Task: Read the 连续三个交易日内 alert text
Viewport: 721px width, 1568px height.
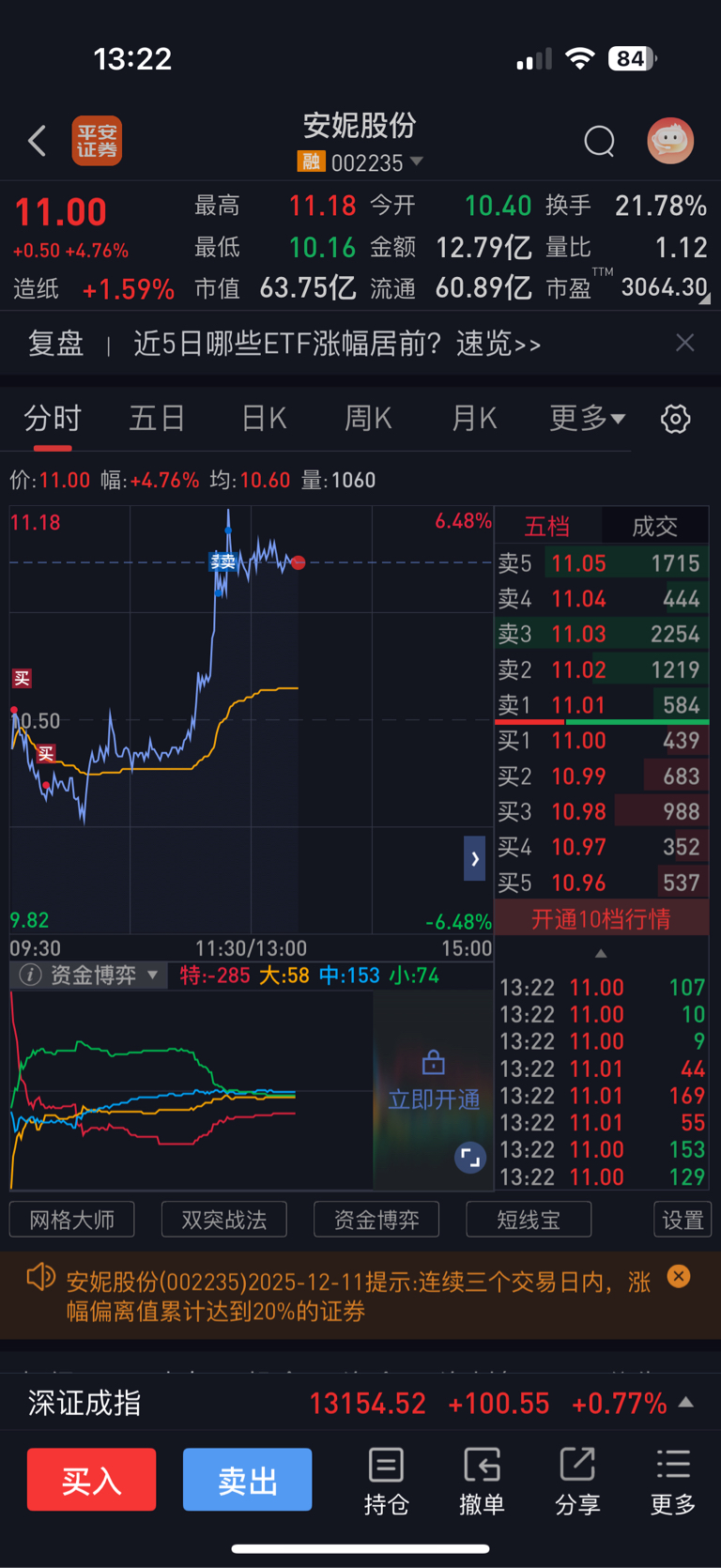Action: (x=358, y=1296)
